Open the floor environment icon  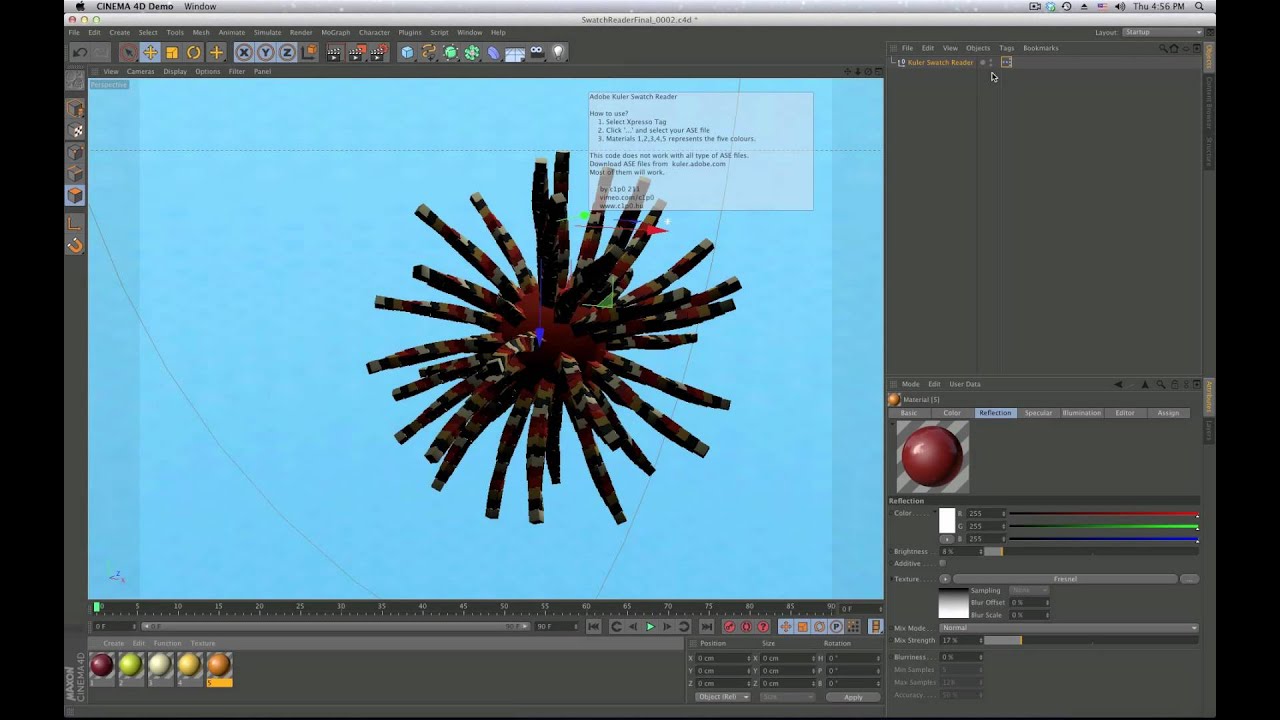(x=515, y=52)
